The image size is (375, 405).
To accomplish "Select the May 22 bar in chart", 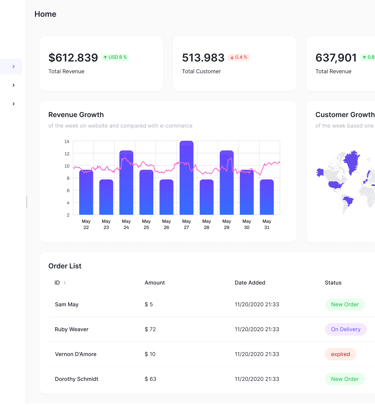I will (86, 192).
